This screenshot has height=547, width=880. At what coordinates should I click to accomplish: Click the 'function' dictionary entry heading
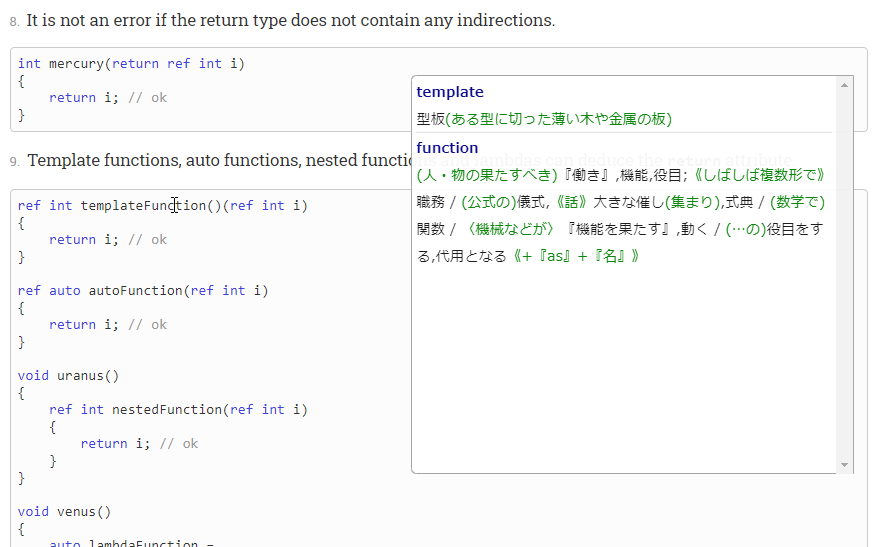pos(447,148)
